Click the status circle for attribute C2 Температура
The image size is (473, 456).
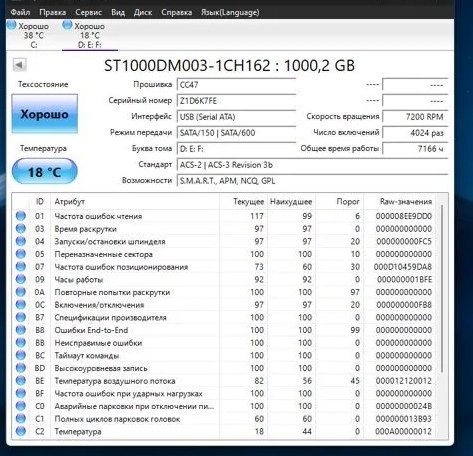point(21,431)
